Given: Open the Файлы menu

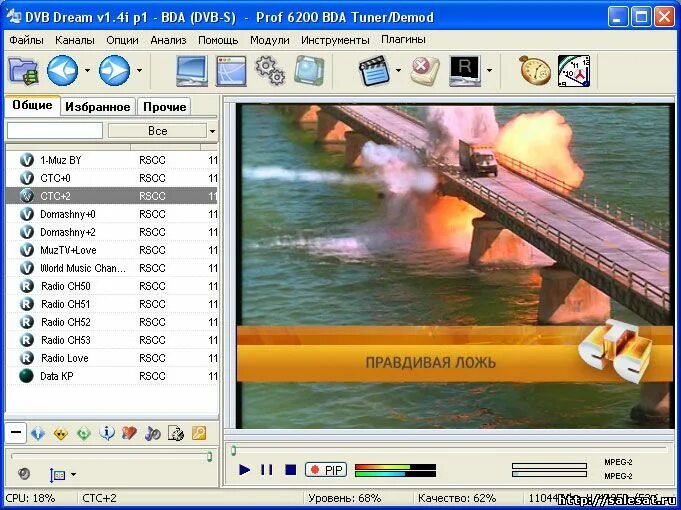Looking at the screenshot, I should pyautogui.click(x=26, y=40).
